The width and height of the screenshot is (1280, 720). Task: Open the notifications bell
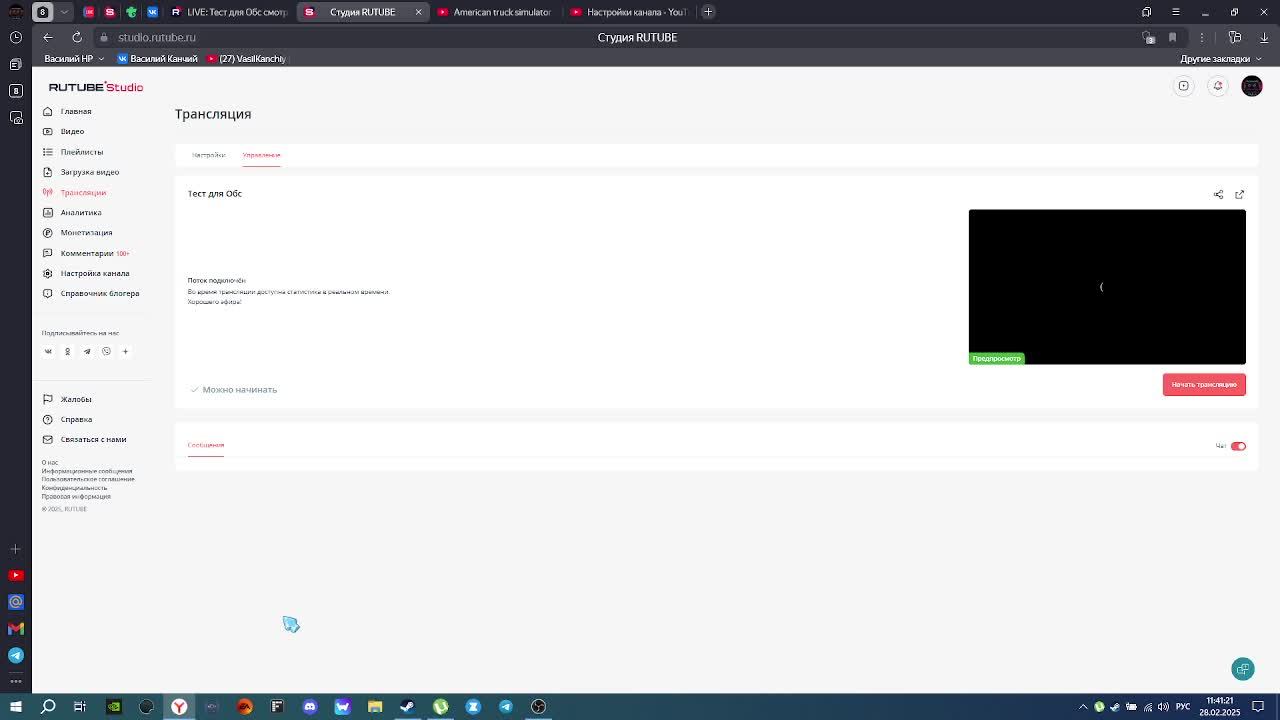[1218, 86]
